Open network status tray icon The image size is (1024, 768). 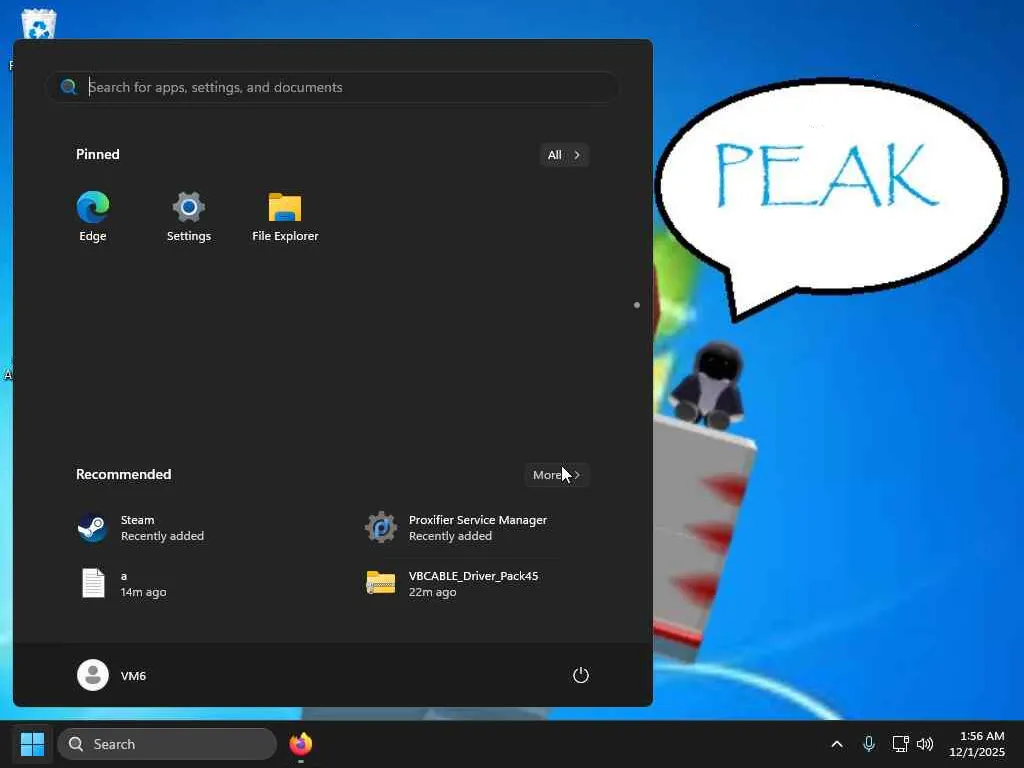[901, 744]
